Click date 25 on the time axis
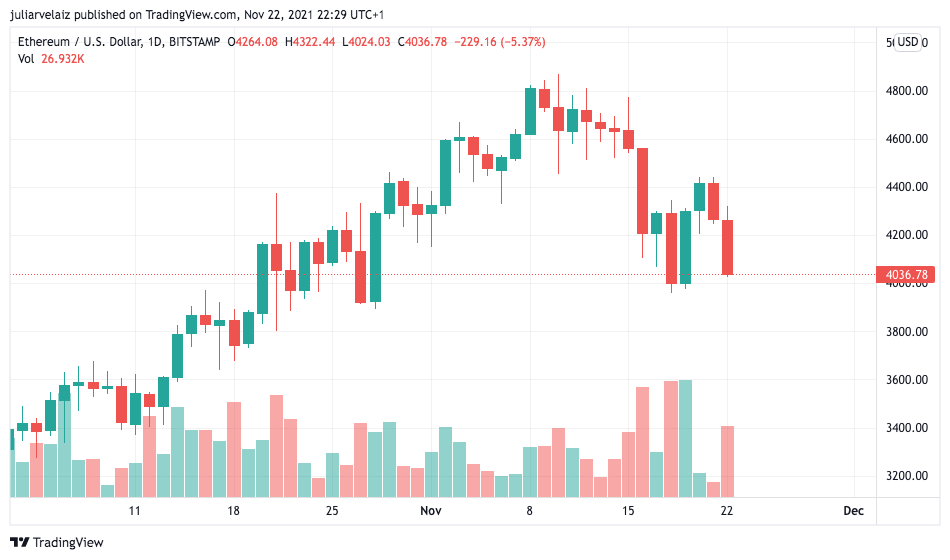Image resolution: width=950 pixels, height=560 pixels. 332,510
